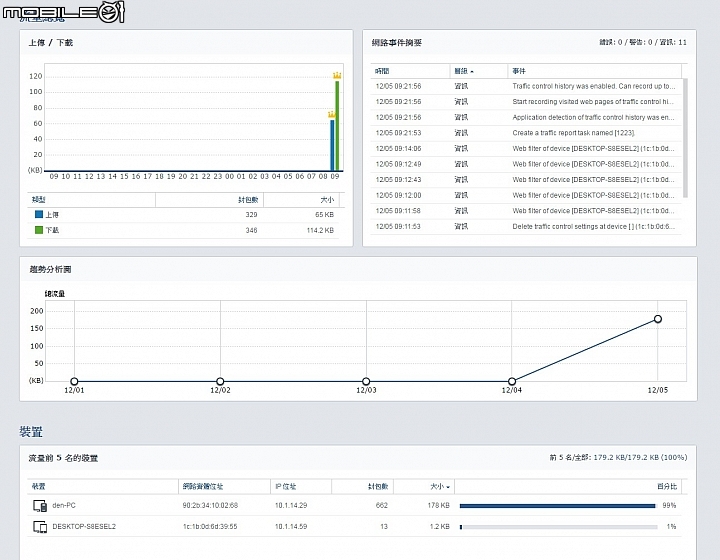This screenshot has width=720, height=560.
Task: Select the 'Trafic control history was enabled' event
Action: pos(526,86)
